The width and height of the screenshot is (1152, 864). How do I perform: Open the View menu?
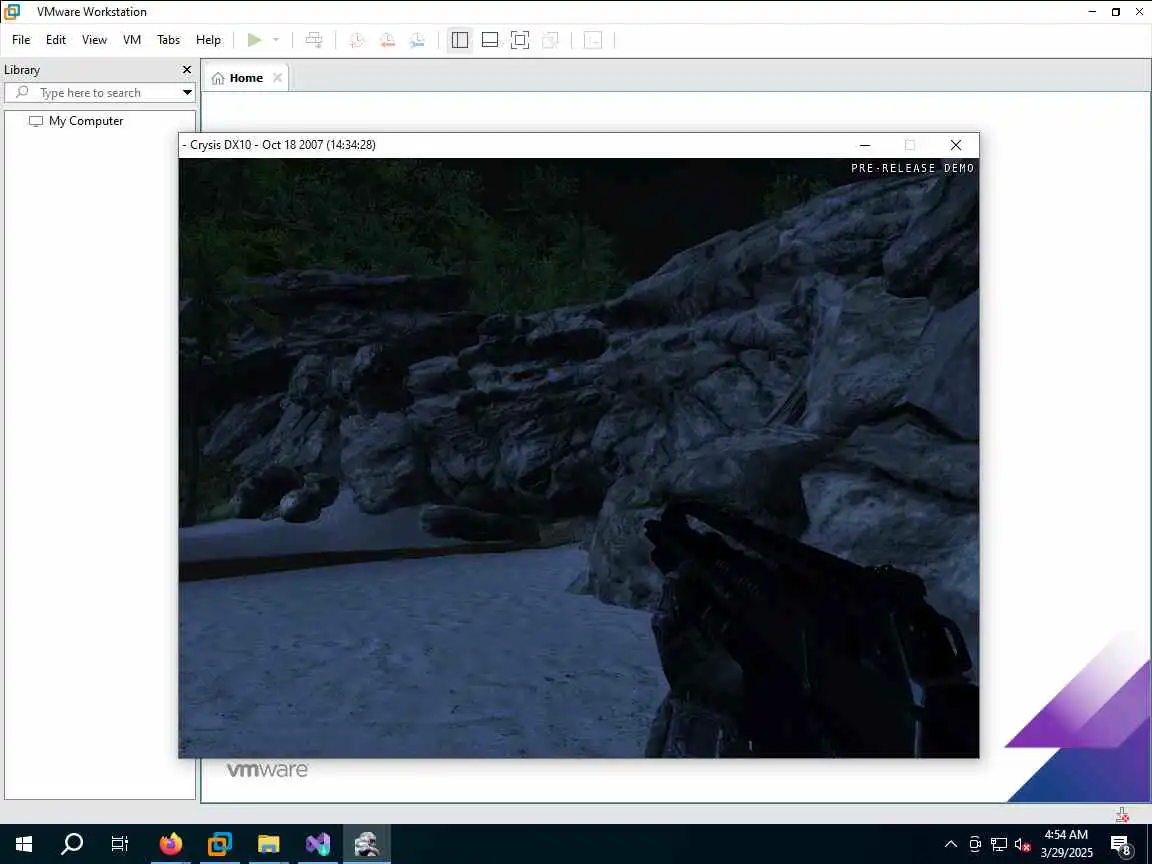click(x=94, y=40)
